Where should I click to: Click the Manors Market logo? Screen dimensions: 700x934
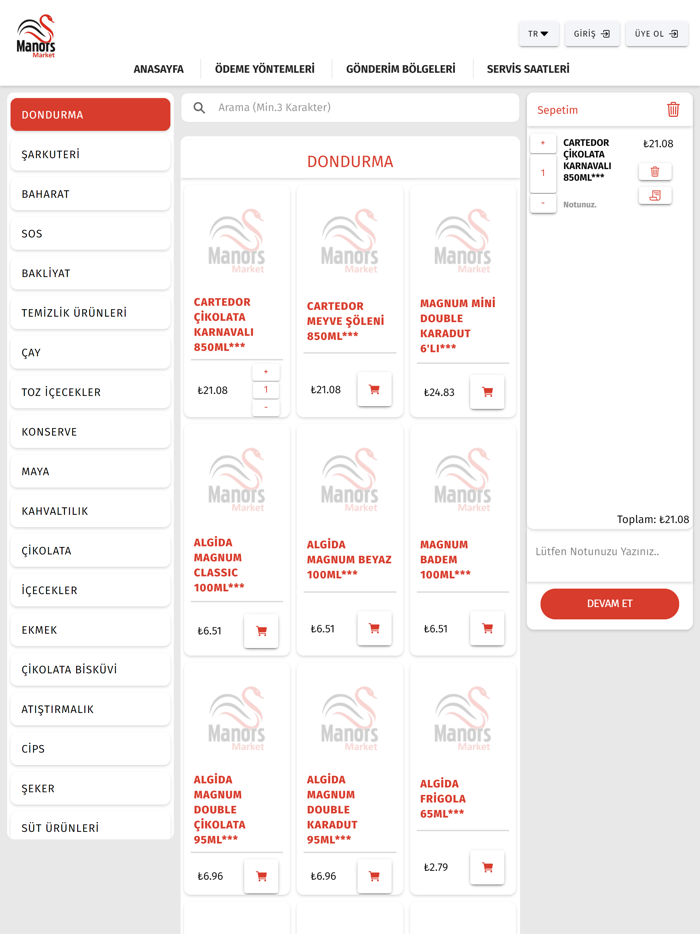(x=36, y=36)
